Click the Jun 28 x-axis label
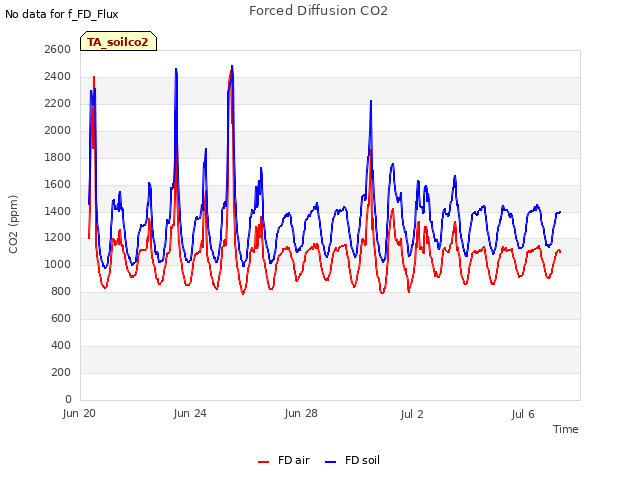Image resolution: width=640 pixels, height=480 pixels. point(301,413)
